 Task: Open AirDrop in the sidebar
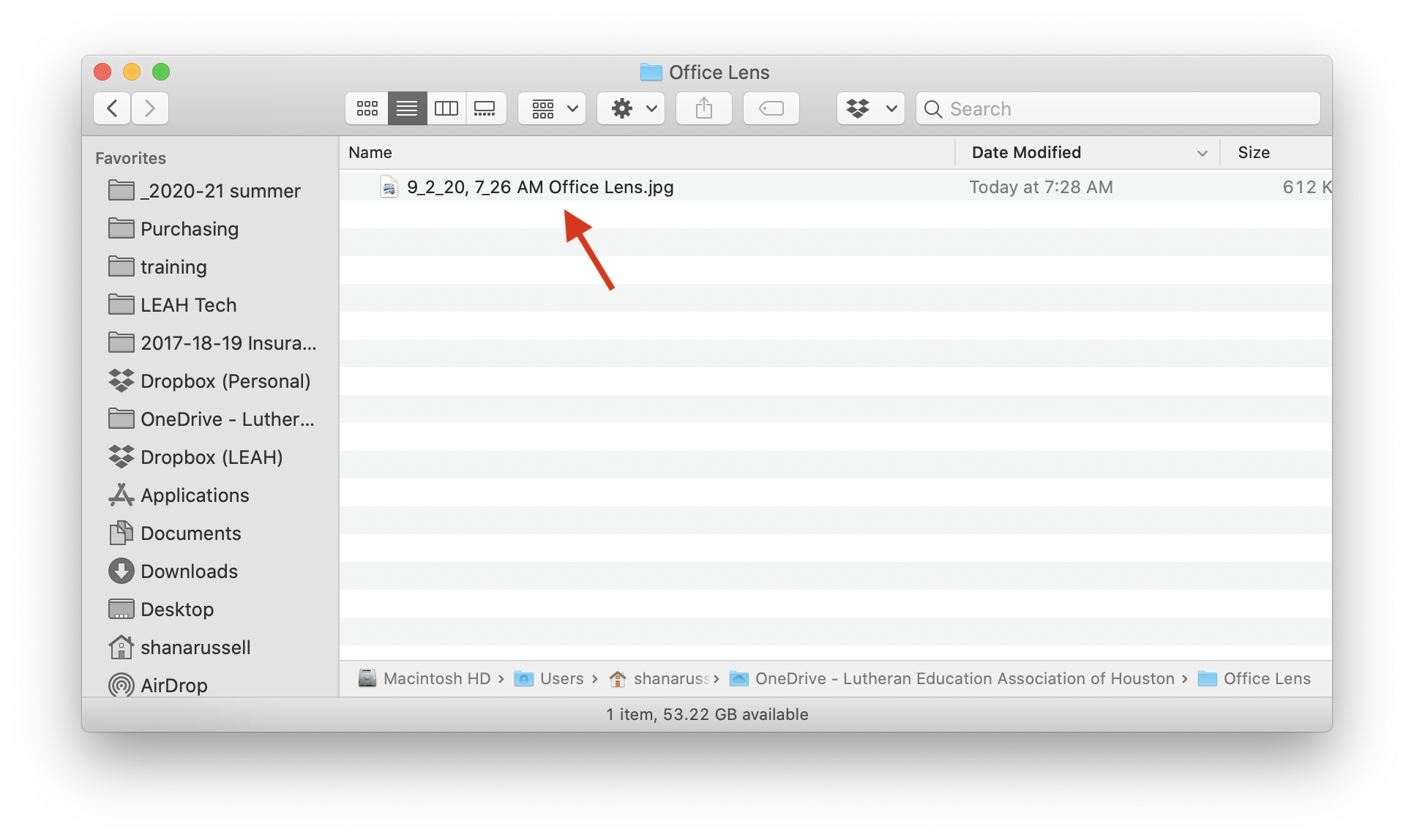tap(211, 686)
